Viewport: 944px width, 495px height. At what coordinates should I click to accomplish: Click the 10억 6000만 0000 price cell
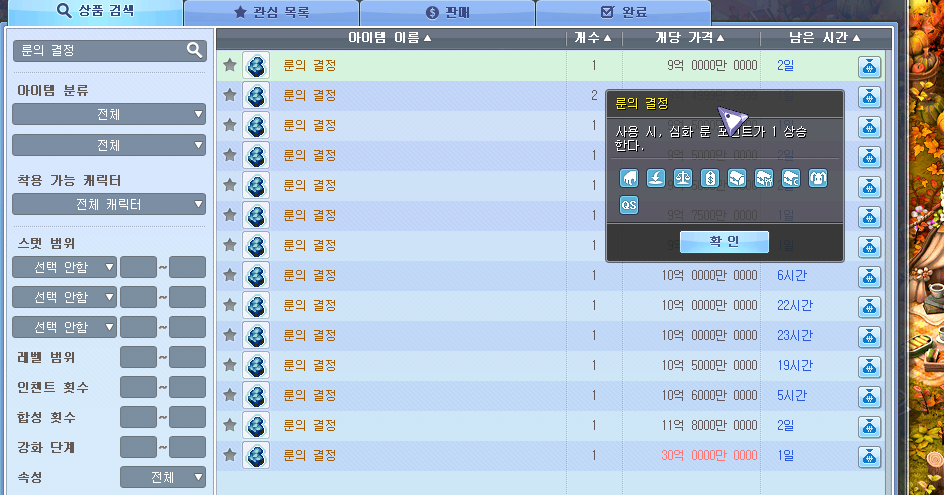[x=709, y=396]
